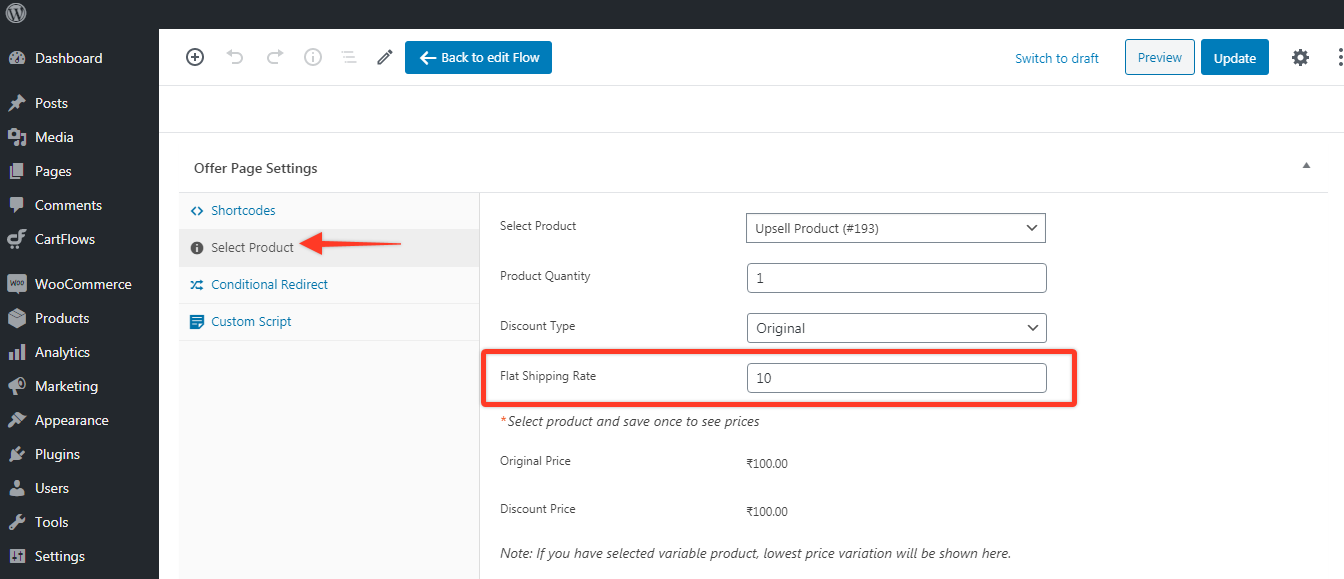Click the Product Quantity label
1344x579 pixels.
tap(546, 276)
